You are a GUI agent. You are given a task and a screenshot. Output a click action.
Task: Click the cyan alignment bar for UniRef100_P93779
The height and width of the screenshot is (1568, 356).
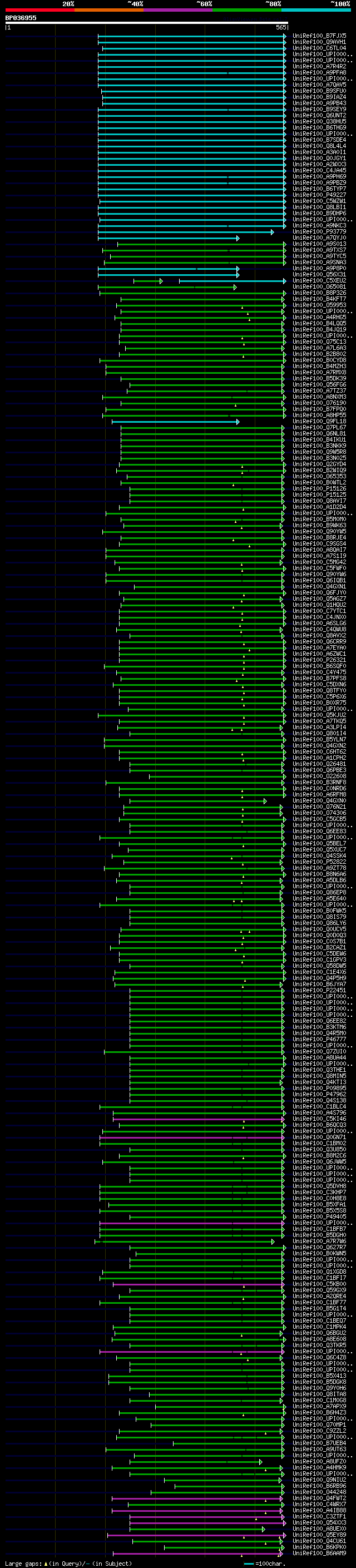[186, 231]
